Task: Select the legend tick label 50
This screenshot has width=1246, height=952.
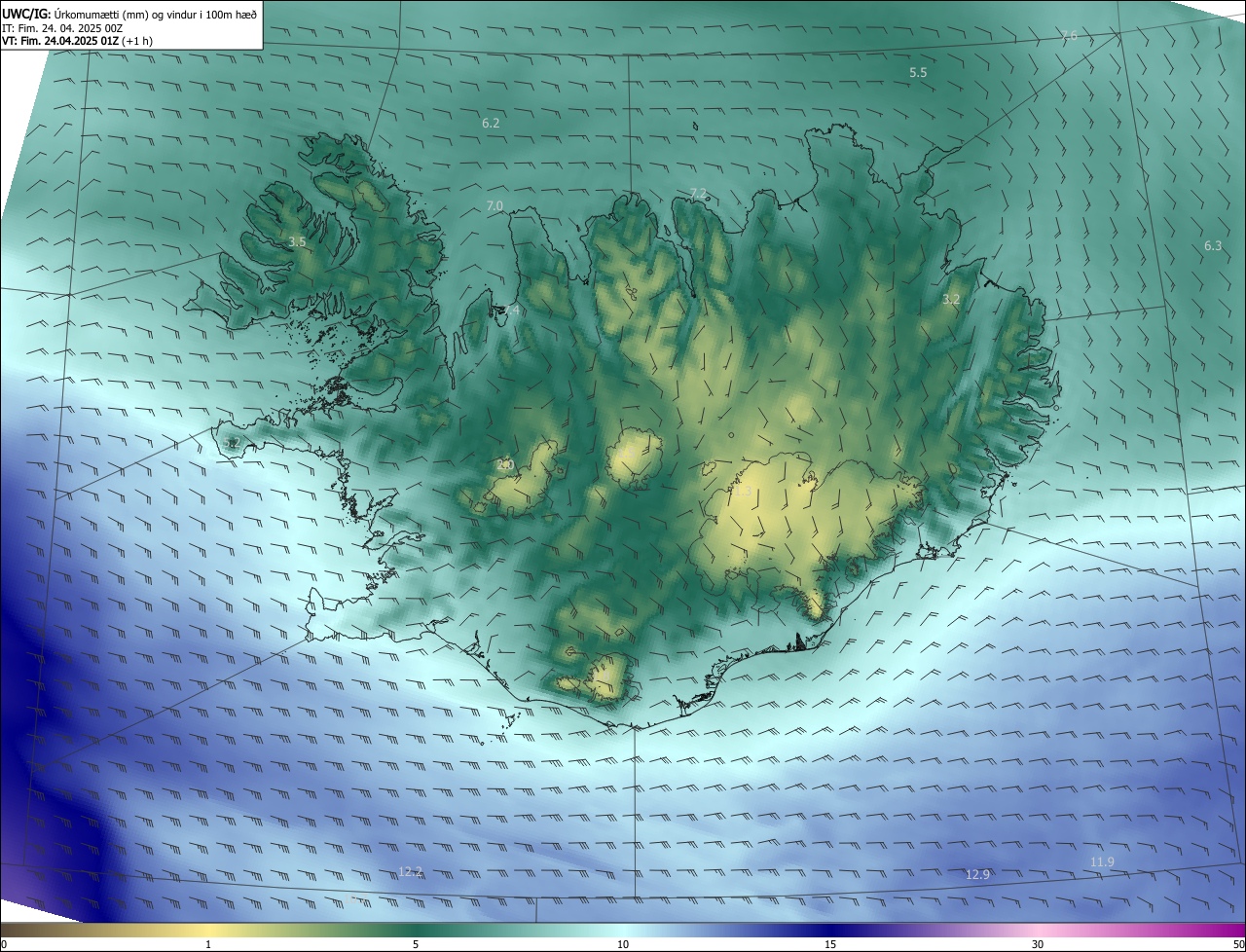Action: point(1239,945)
